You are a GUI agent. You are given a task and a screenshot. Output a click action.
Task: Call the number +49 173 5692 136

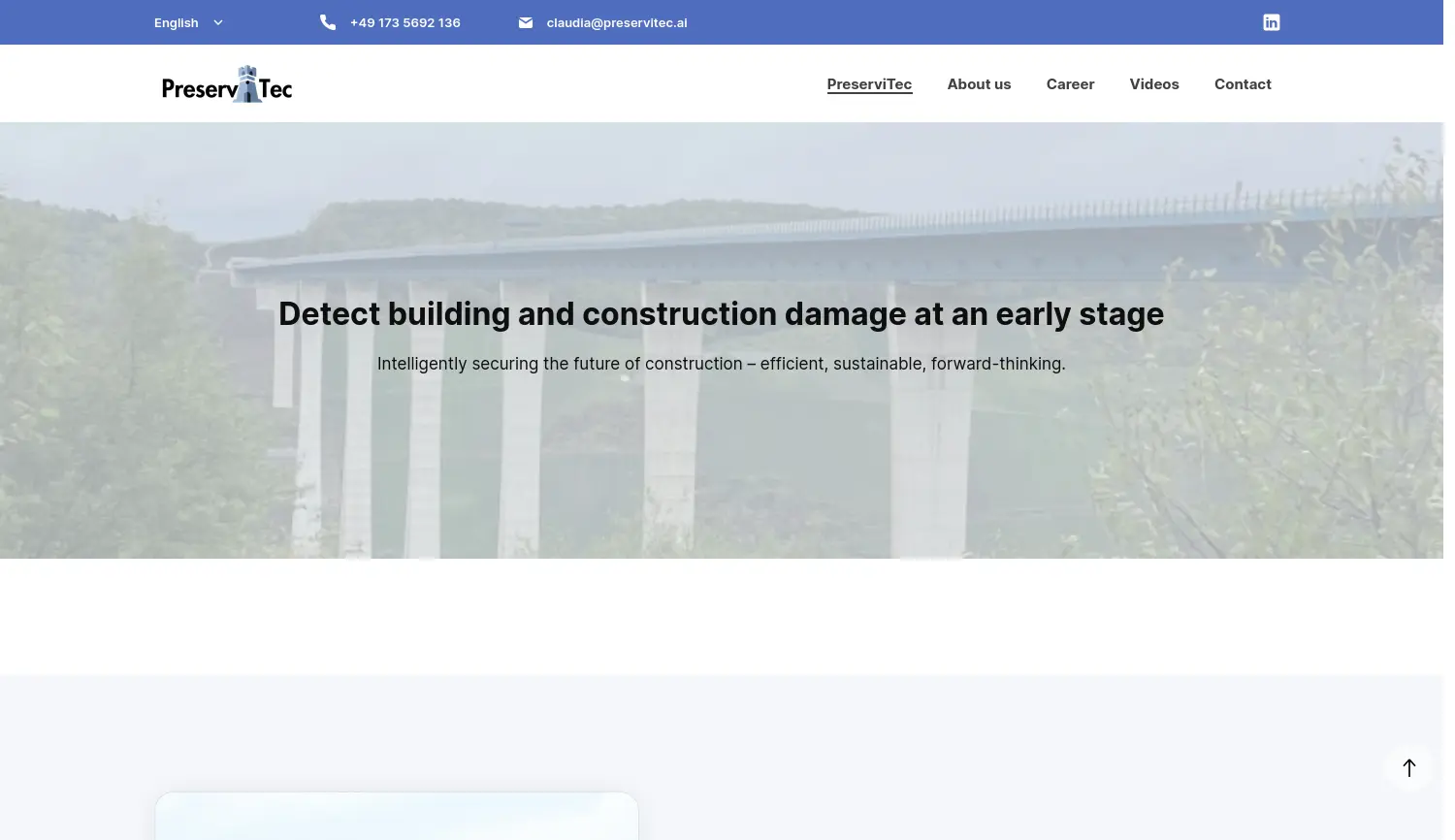(x=404, y=22)
